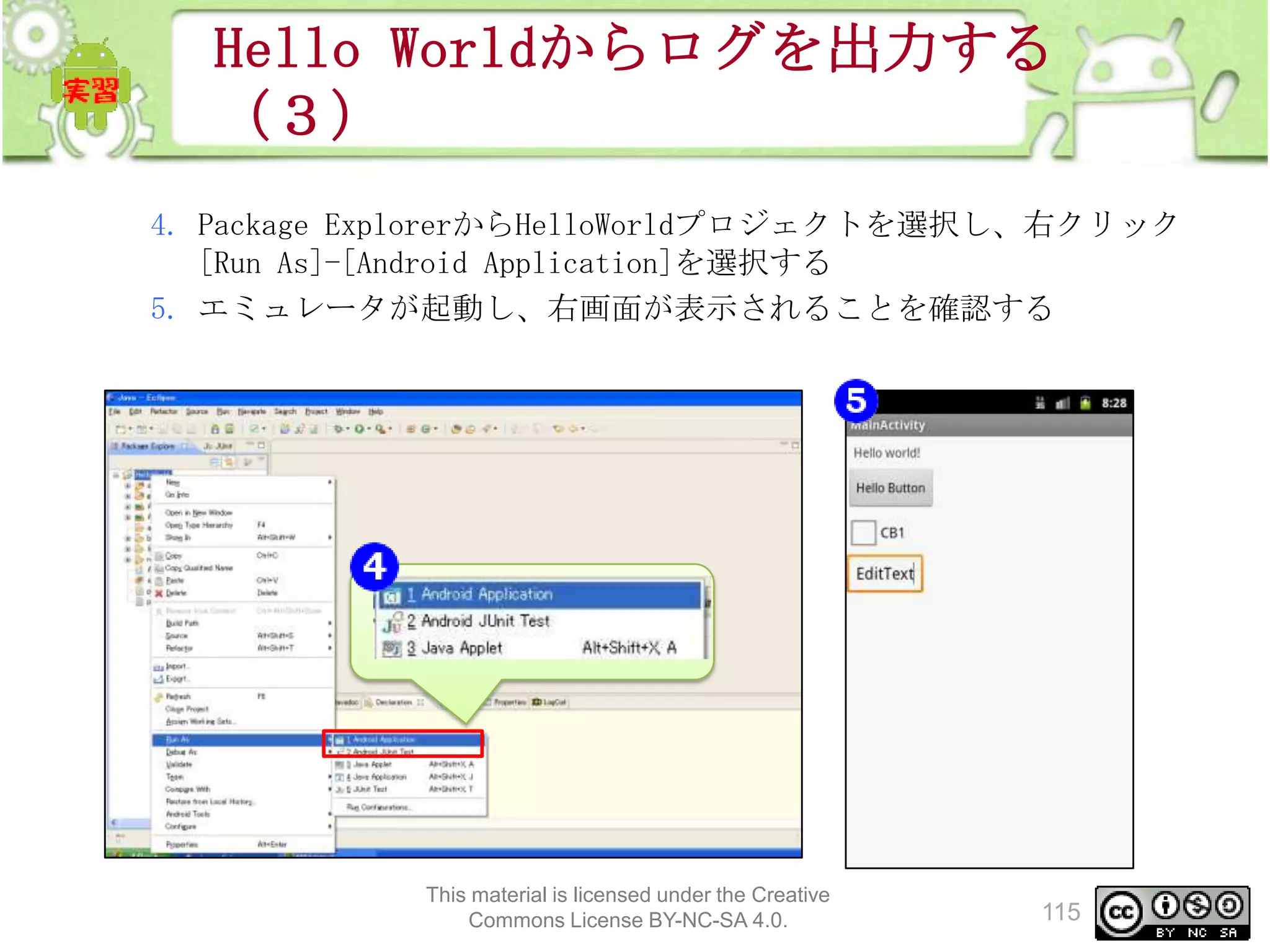Click the Refresh icon in the context menu
1270x952 pixels.
point(159,697)
